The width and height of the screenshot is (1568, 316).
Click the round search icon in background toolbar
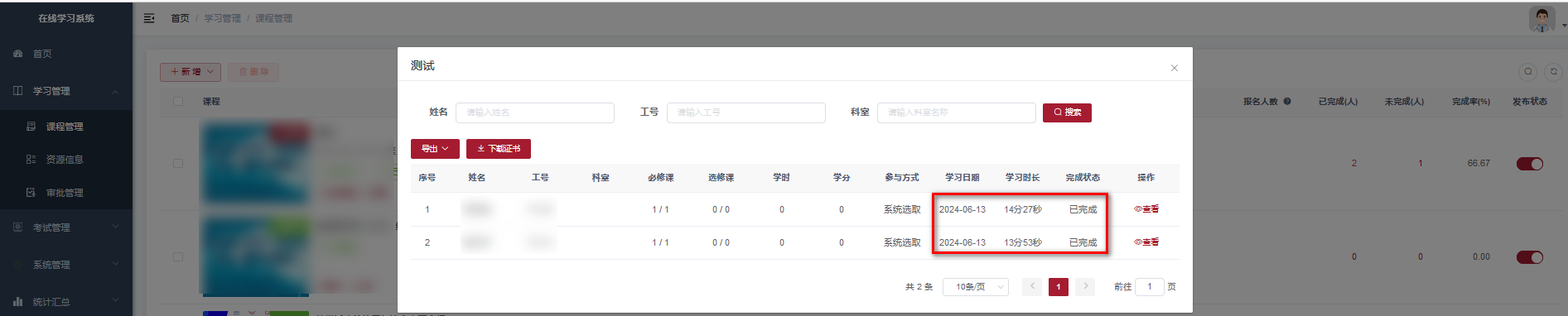[x=1528, y=72]
